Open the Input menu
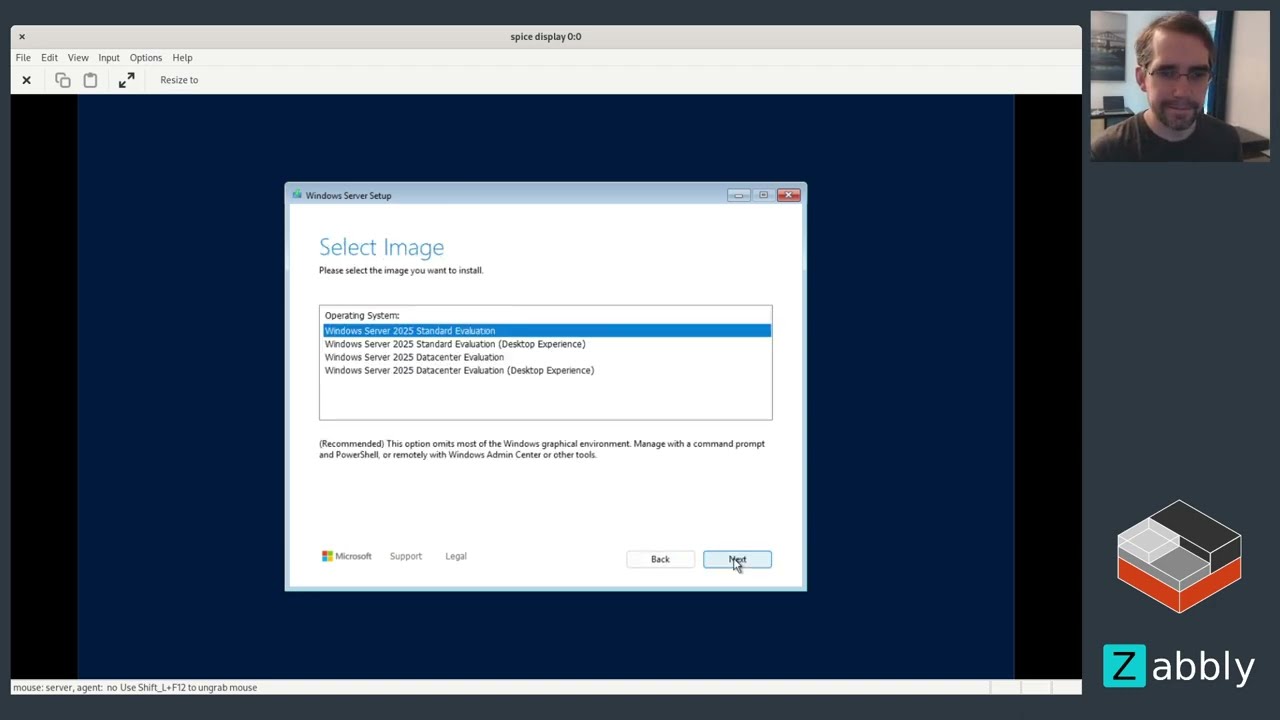 tap(109, 58)
